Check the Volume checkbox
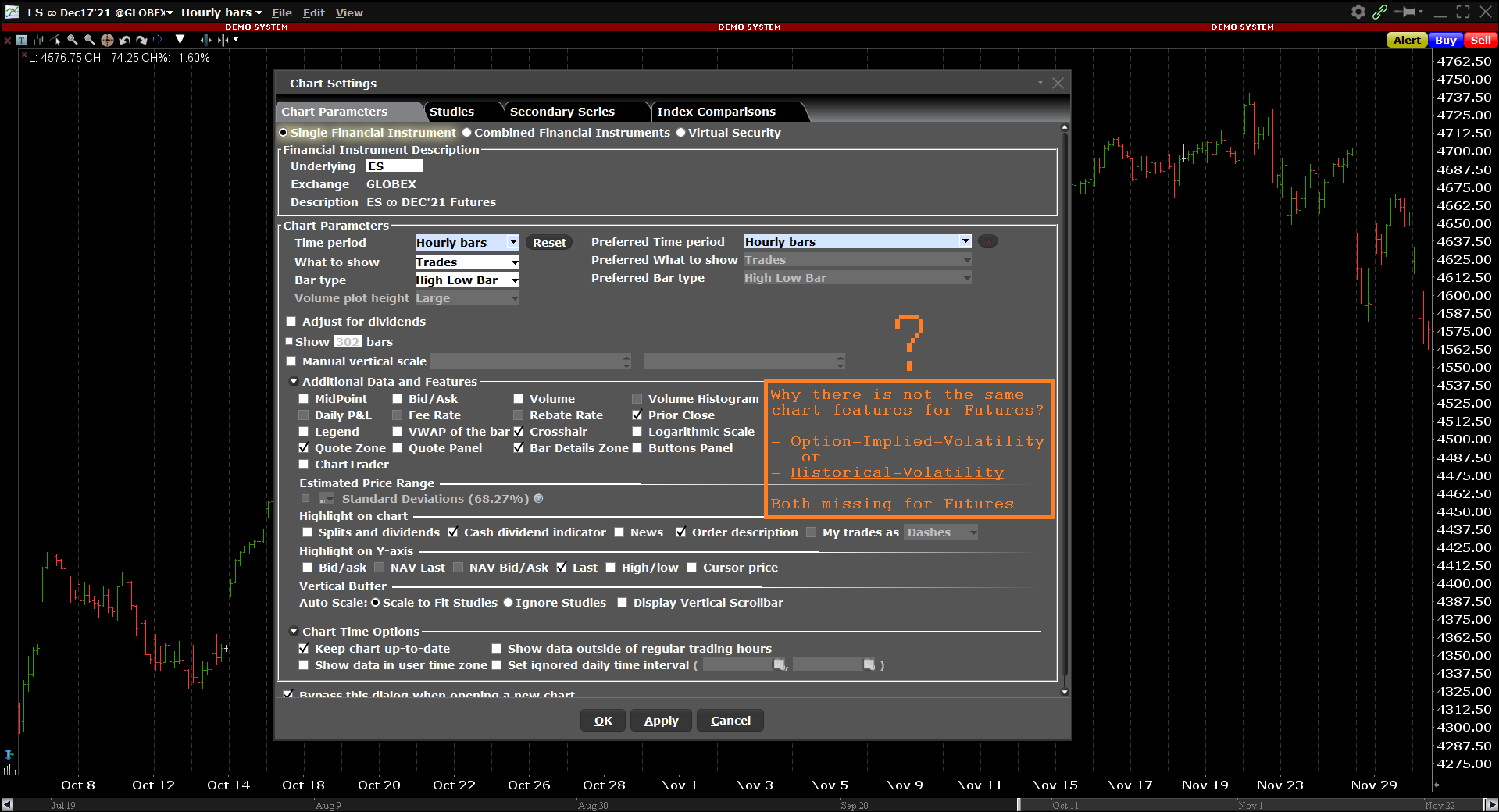The image size is (1499, 812). tap(518, 398)
